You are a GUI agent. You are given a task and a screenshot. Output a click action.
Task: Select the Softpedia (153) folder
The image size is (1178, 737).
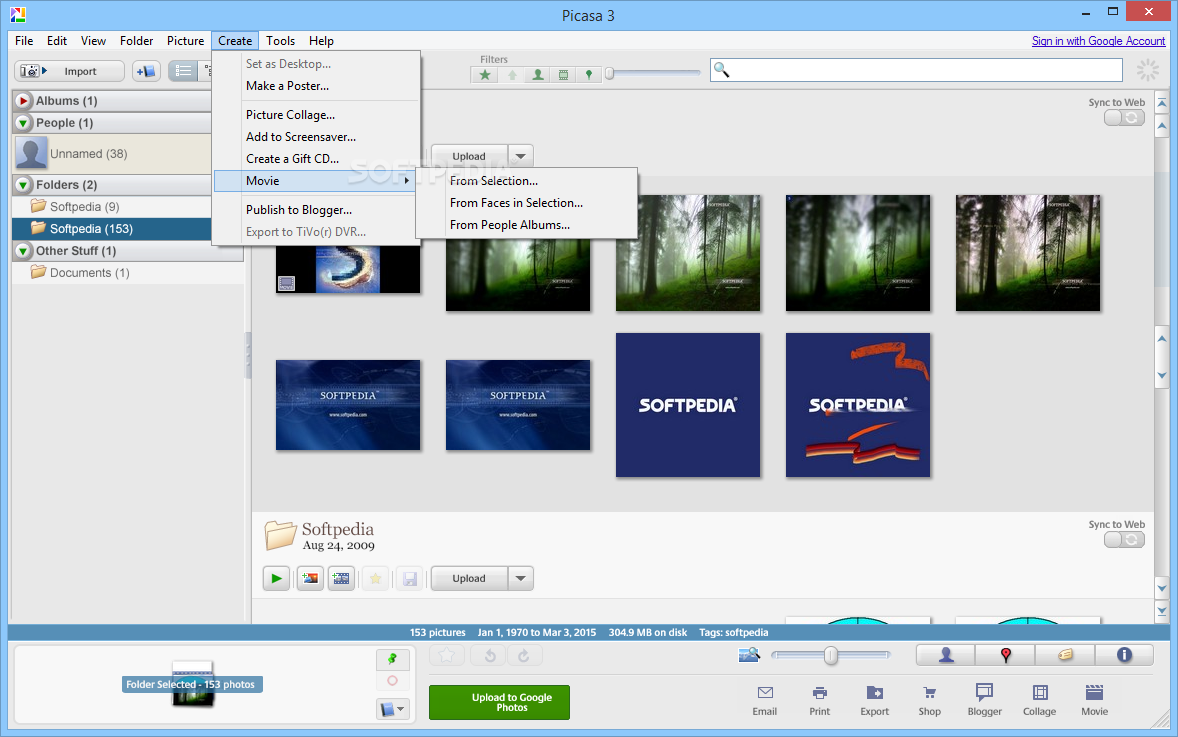pyautogui.click(x=113, y=228)
